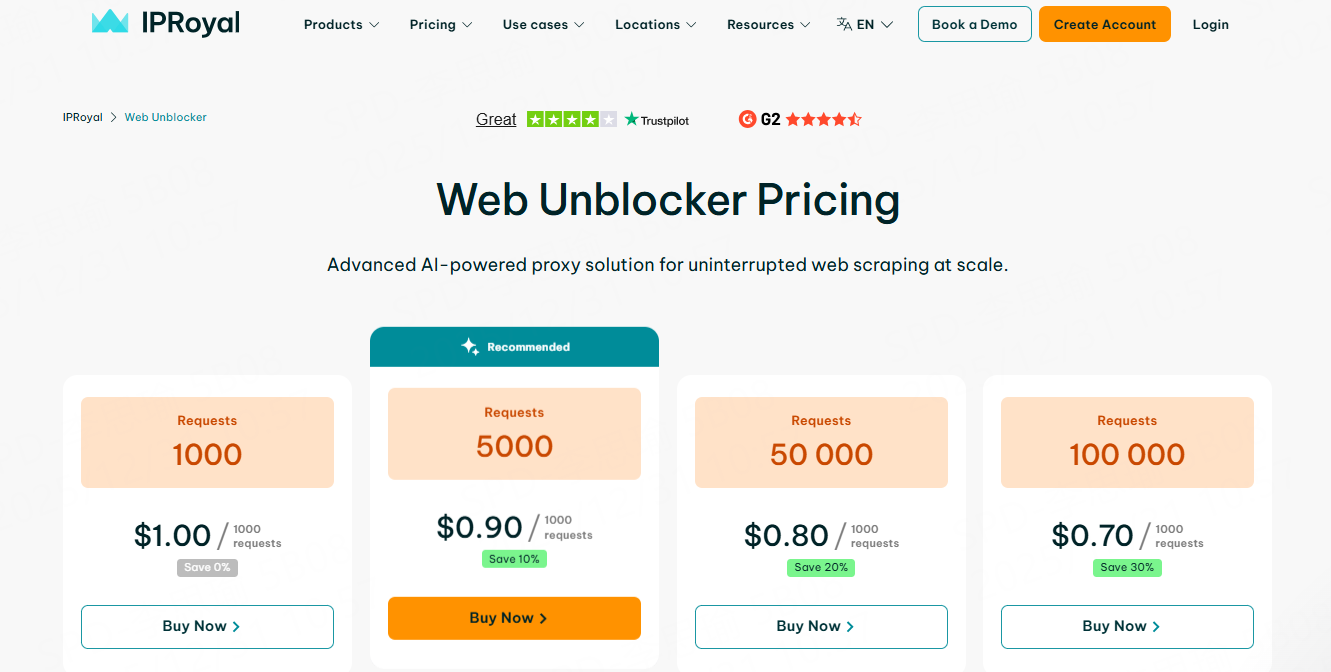The image size is (1331, 672).
Task: Click the G2 rating stars
Action: click(823, 119)
